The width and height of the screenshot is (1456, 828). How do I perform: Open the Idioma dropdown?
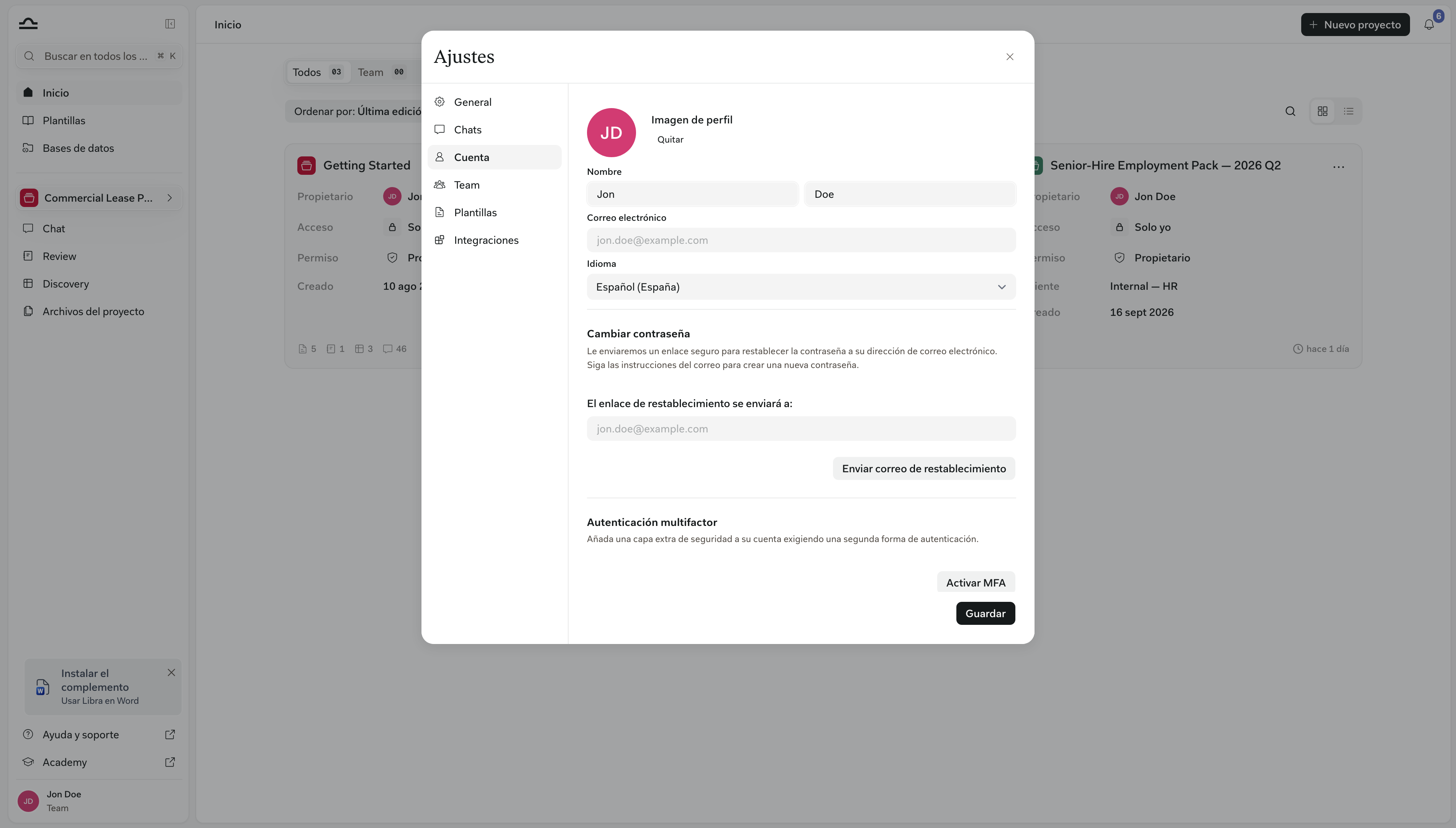(801, 287)
